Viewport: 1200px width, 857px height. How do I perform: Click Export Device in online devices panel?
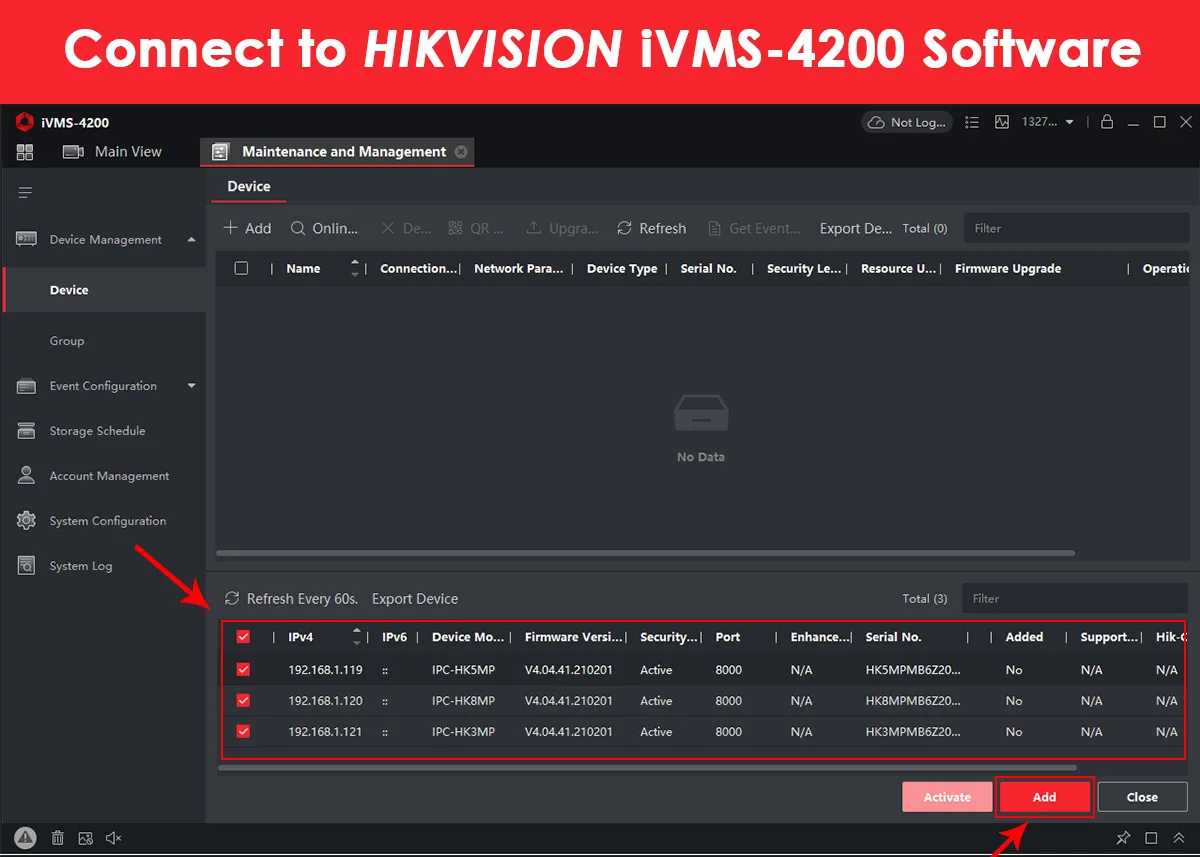(415, 598)
